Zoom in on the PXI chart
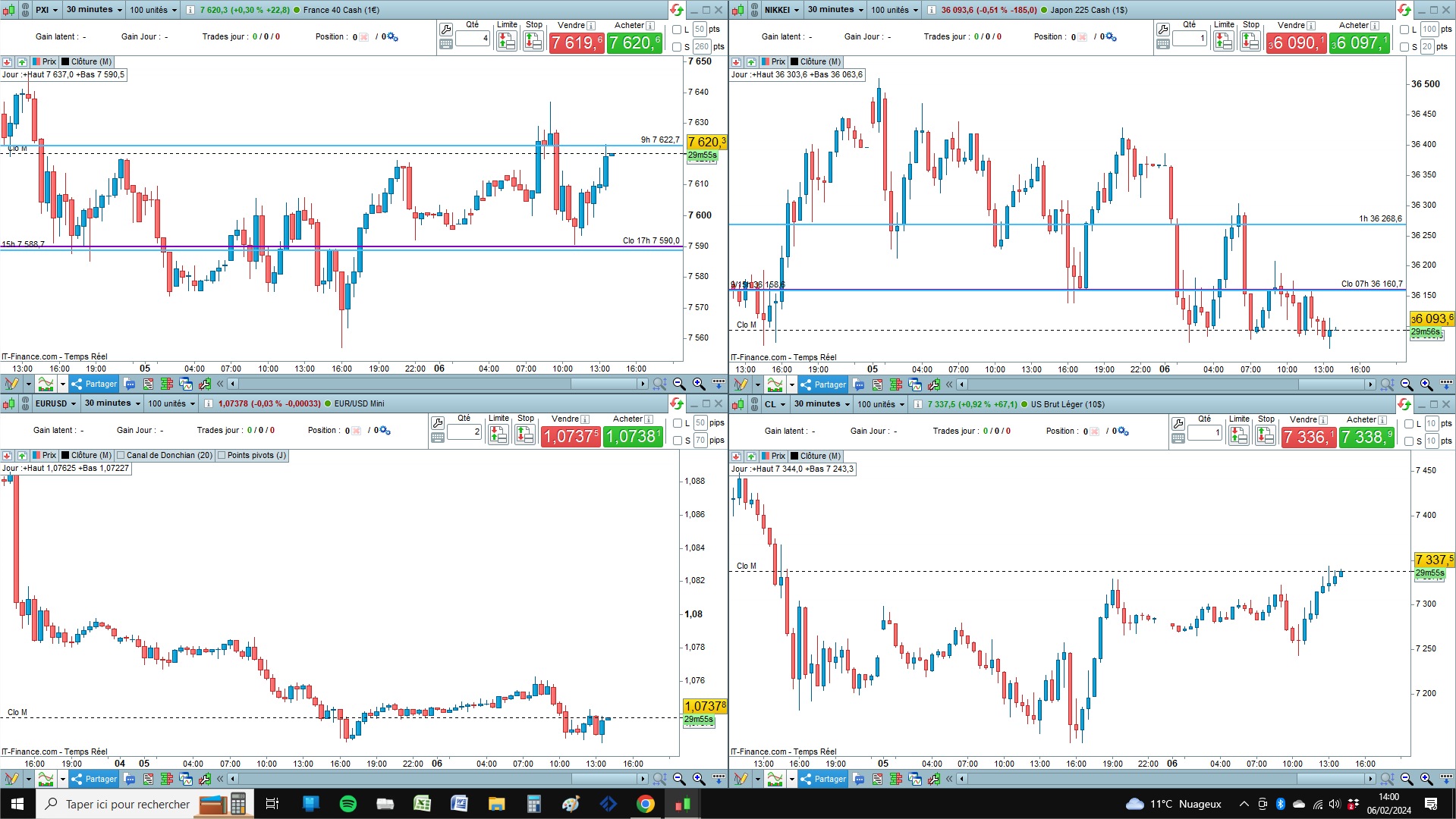 [x=699, y=384]
